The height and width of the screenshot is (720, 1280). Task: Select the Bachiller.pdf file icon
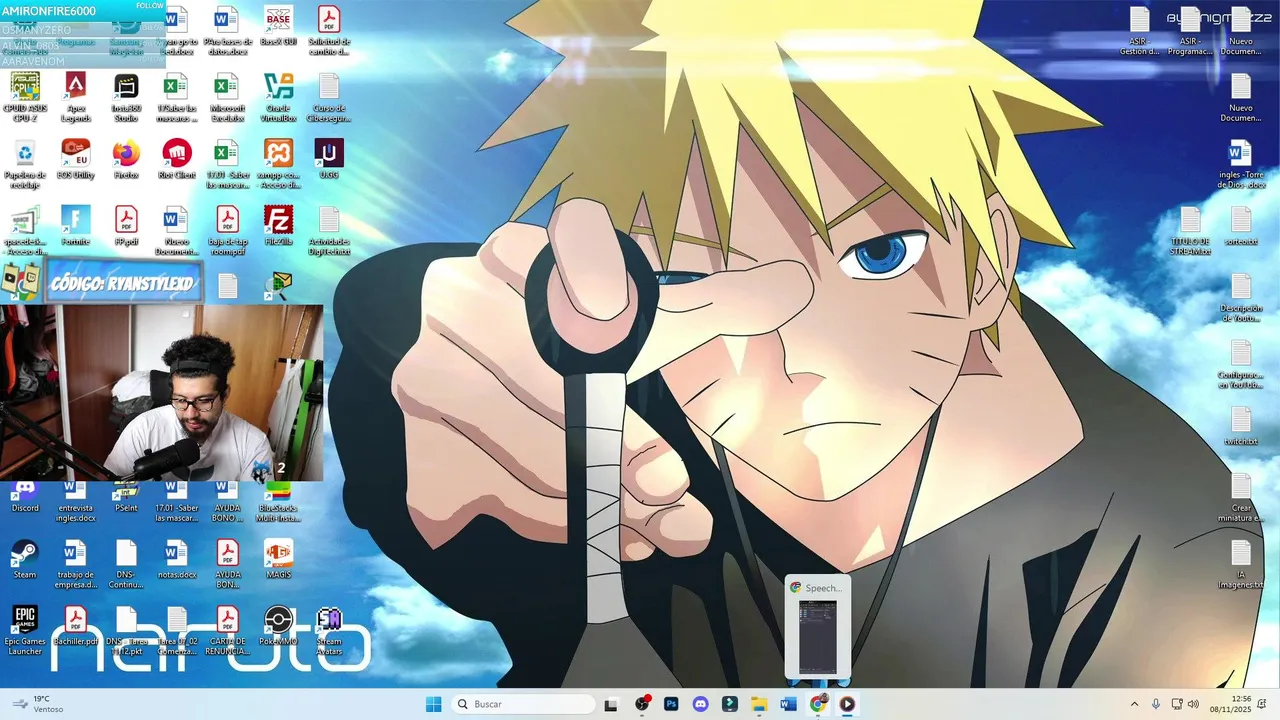pyautogui.click(x=76, y=627)
